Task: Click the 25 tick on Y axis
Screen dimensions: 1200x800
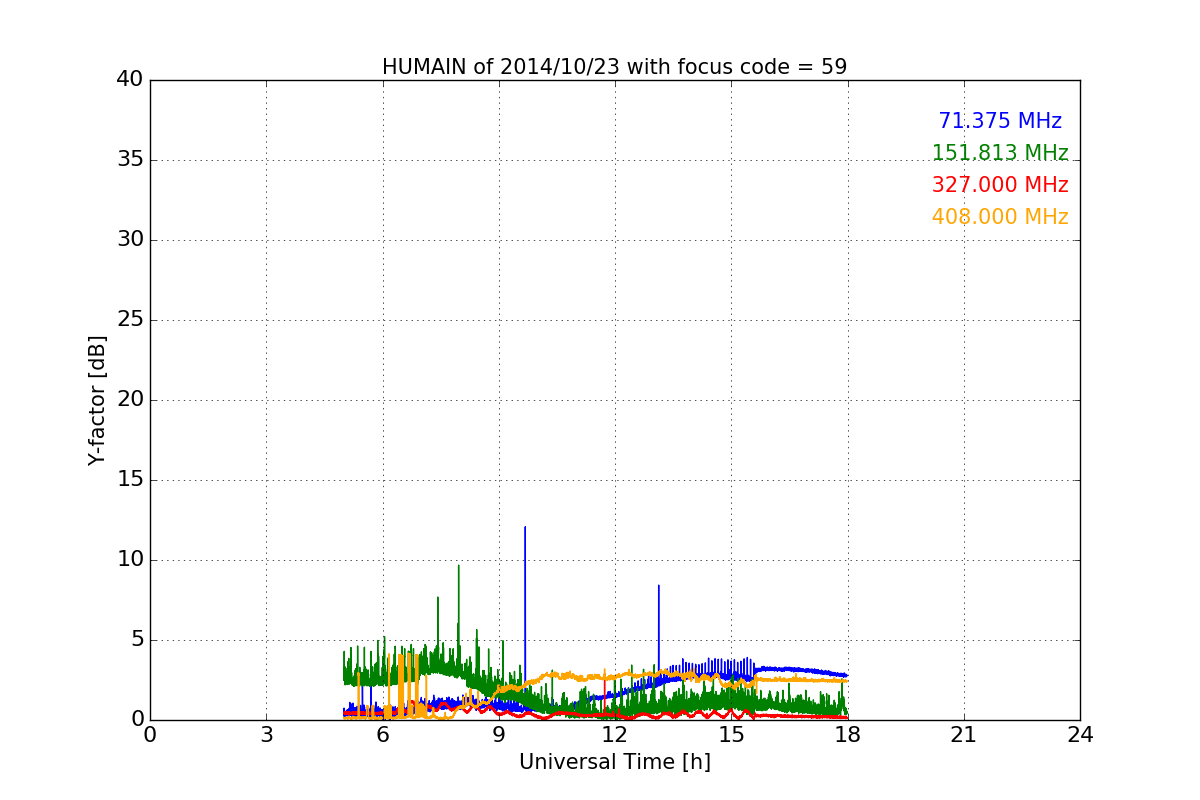Action: pos(129,320)
